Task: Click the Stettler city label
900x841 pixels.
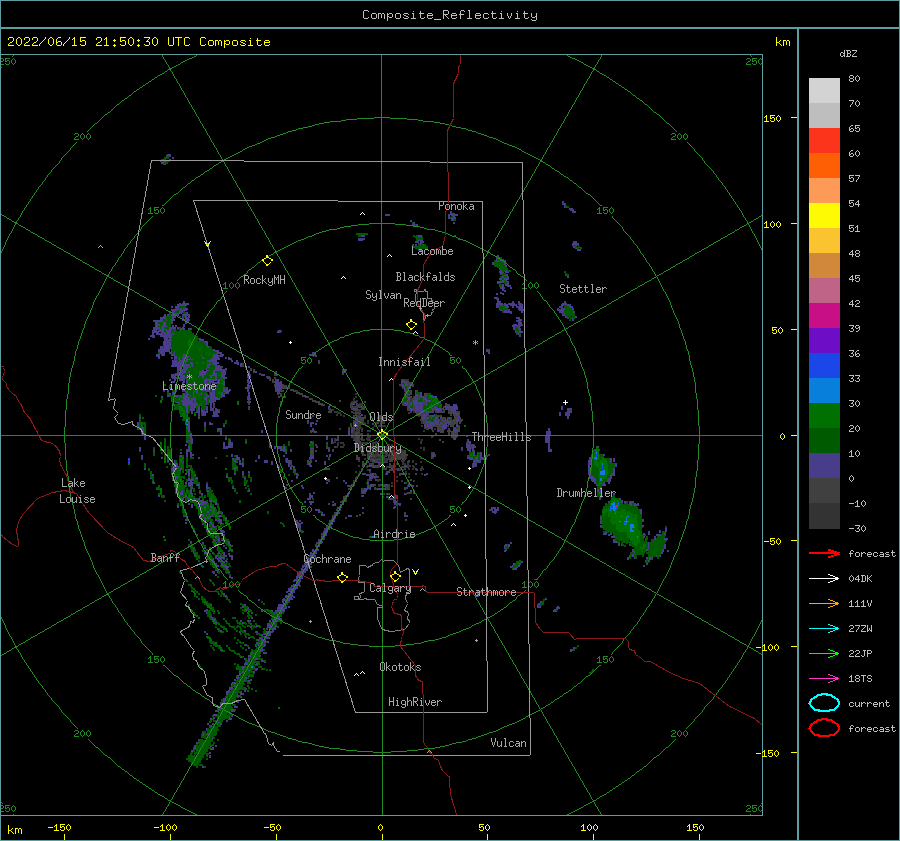Action: [583, 289]
